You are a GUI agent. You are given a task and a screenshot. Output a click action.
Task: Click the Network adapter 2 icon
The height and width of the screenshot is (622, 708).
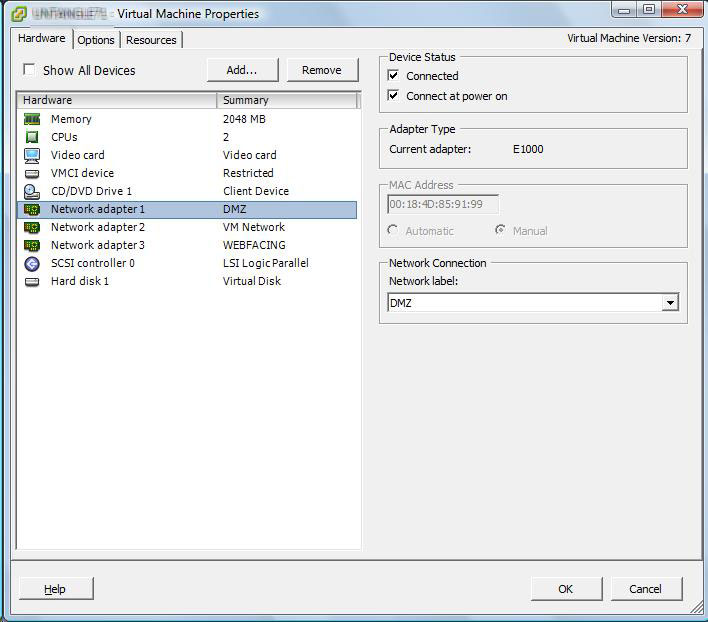(32, 227)
